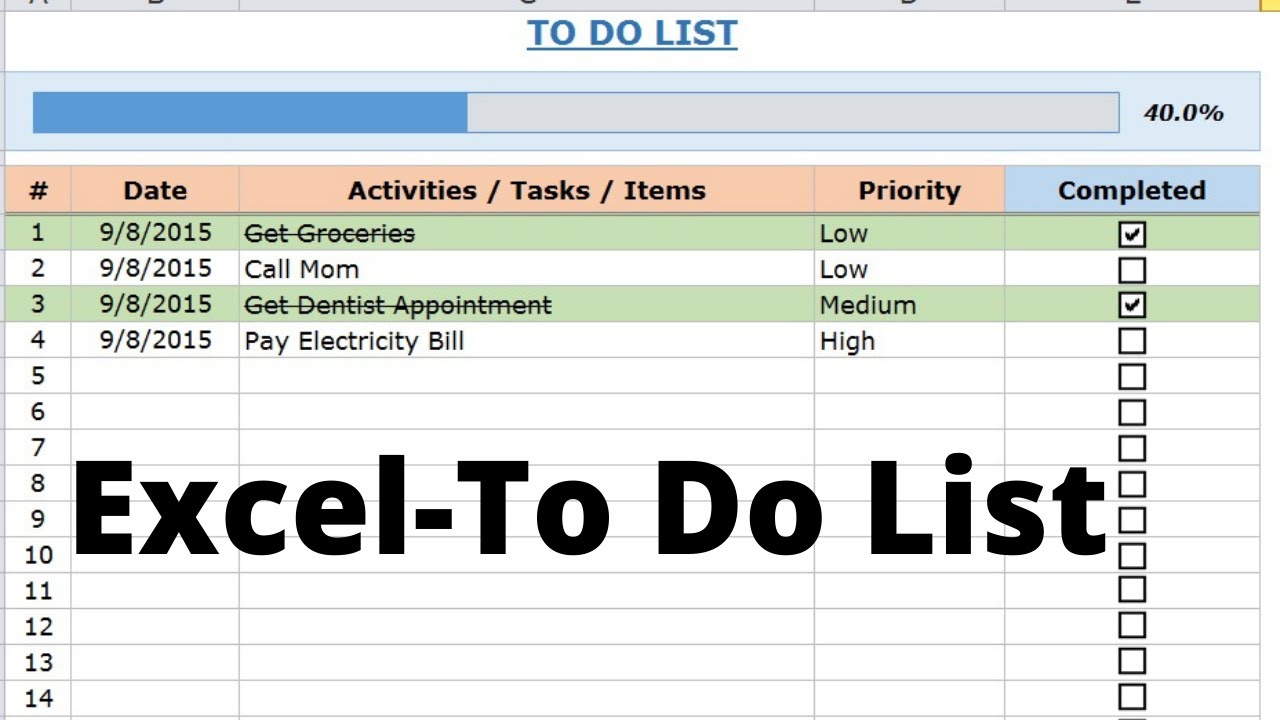Screen dimensions: 1280x720
Task: Tick the completed checkbox in row 12
Action: [x=1132, y=626]
